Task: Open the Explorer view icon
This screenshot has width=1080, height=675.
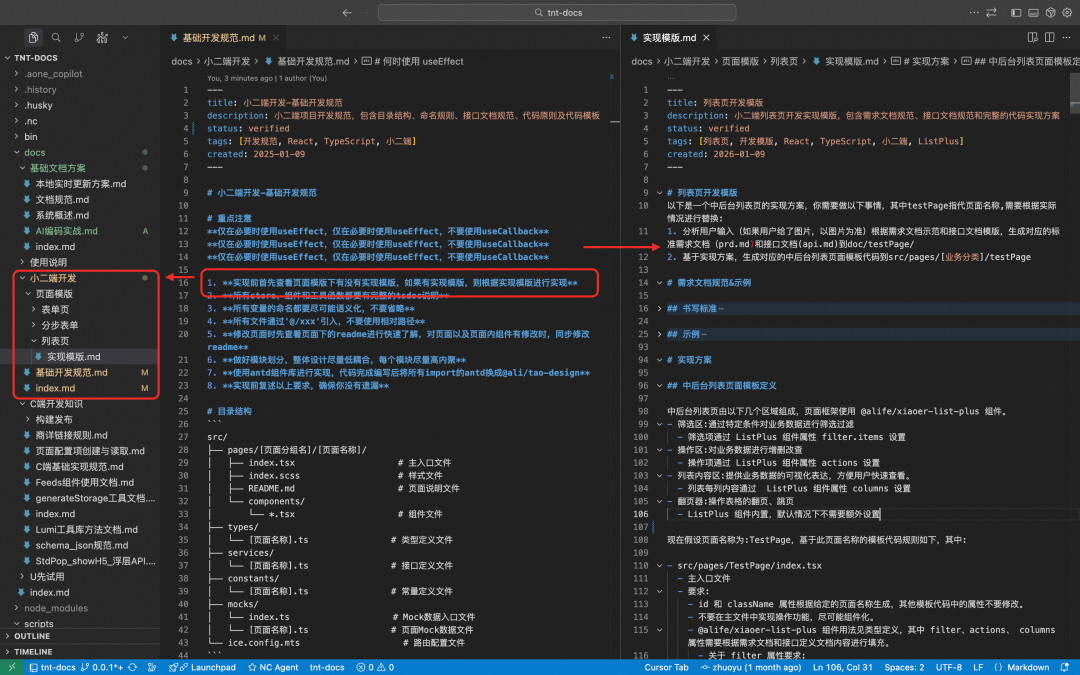Action: click(33, 38)
